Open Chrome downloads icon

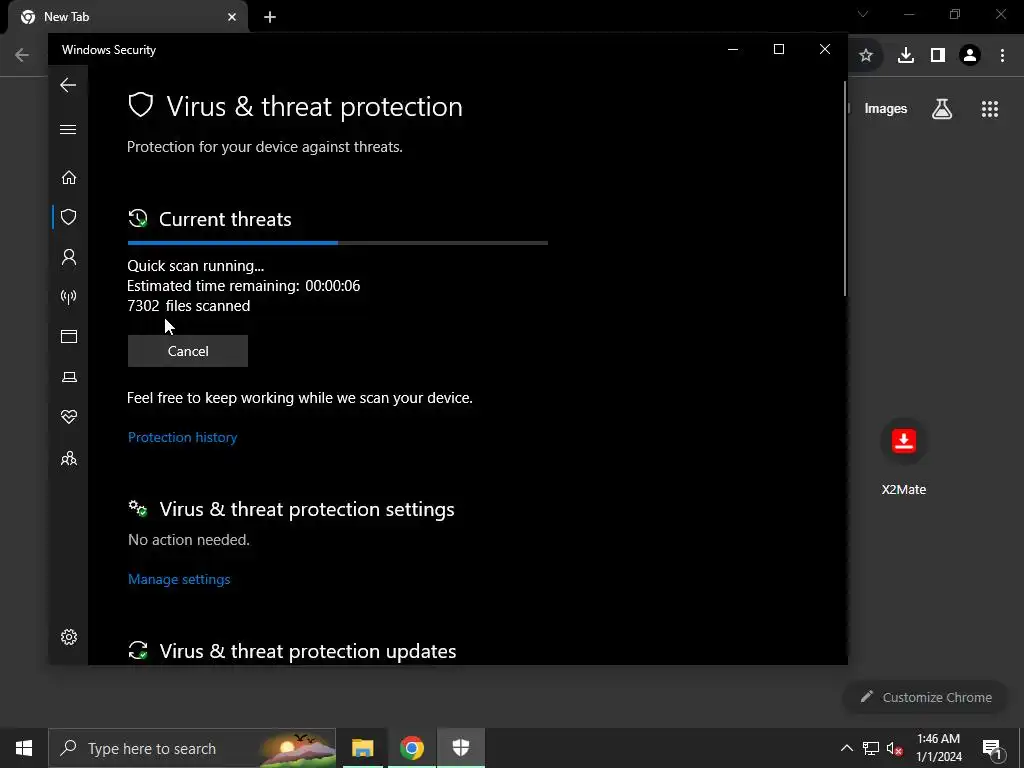click(906, 56)
